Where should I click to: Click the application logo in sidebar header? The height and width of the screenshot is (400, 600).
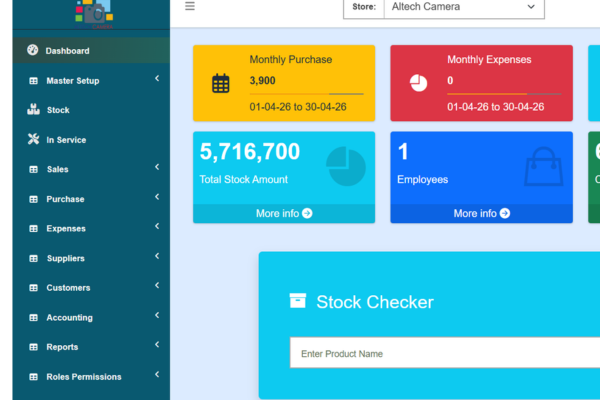tap(92, 10)
